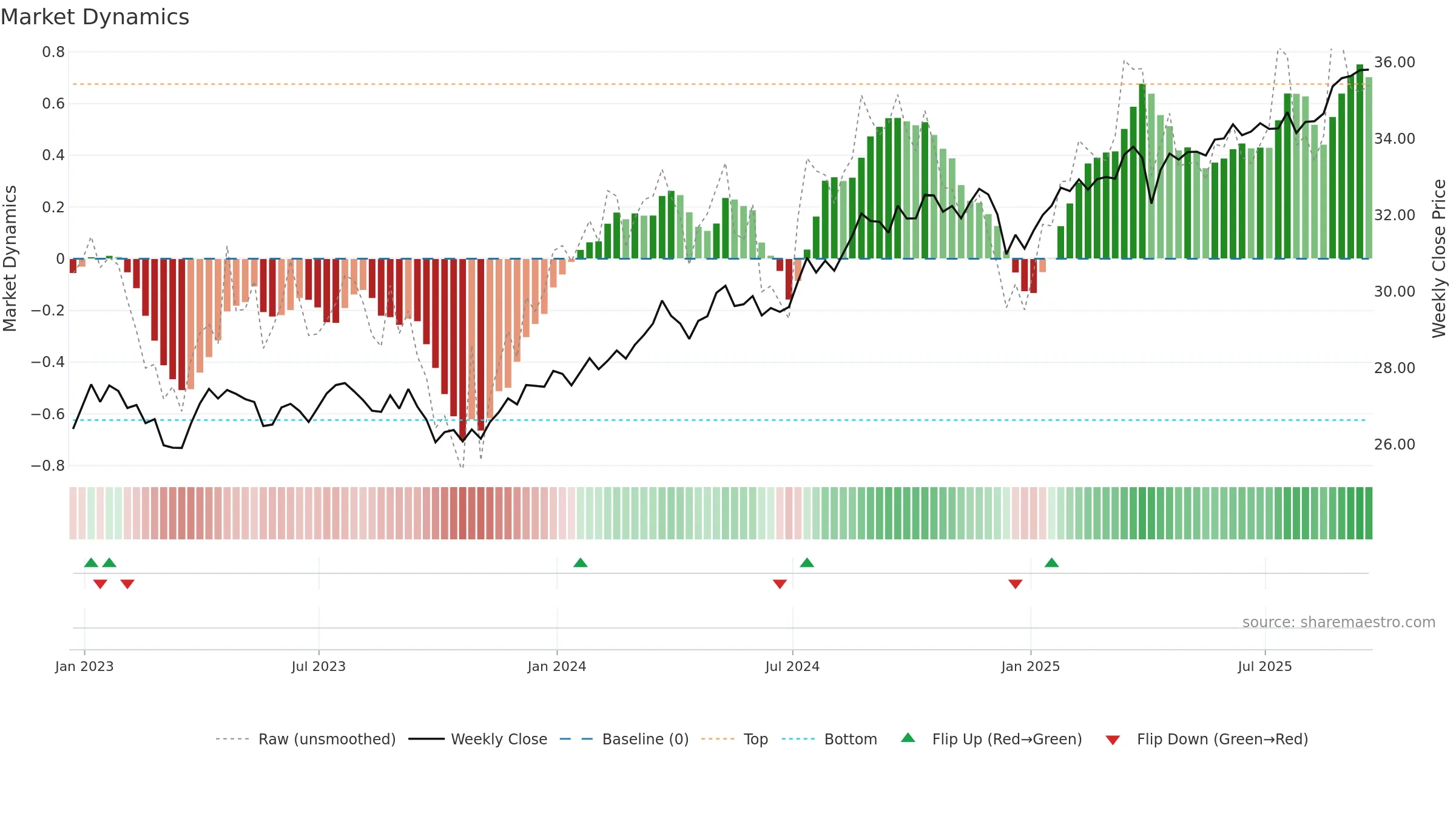
Task: Click the Flip Down marker before Jan 2025
Action: coord(1016,584)
